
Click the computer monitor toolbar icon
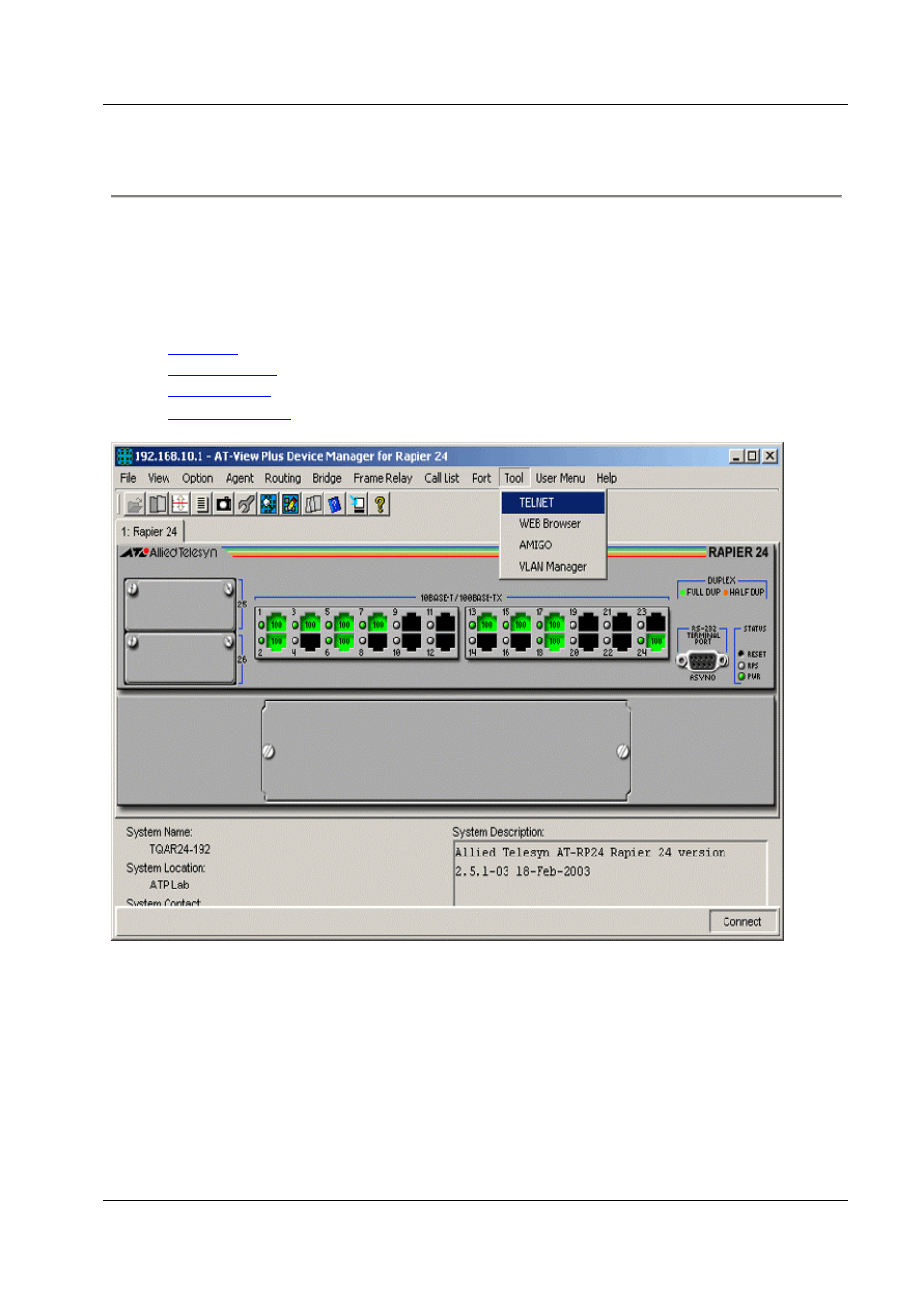click(x=357, y=504)
